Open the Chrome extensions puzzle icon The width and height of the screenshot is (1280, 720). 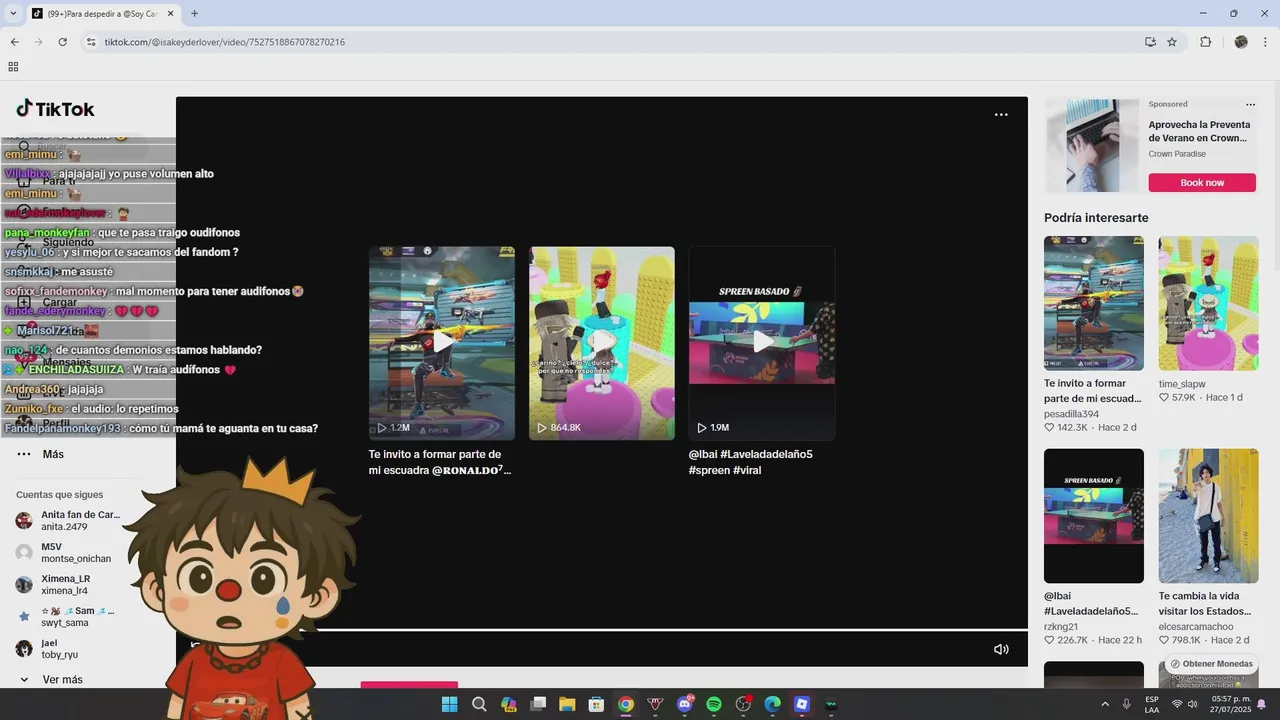(1205, 42)
